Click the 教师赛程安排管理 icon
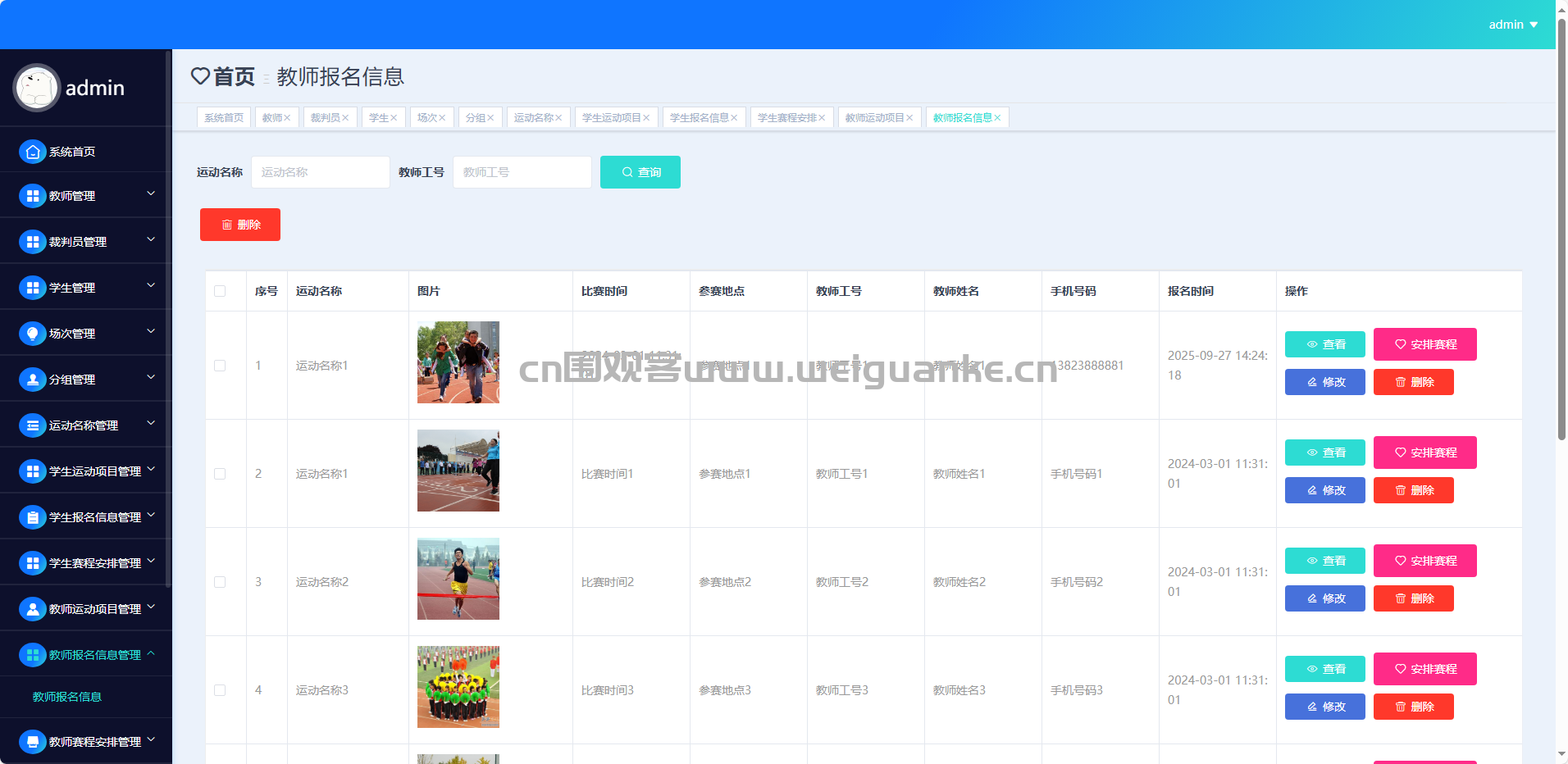 tap(33, 742)
